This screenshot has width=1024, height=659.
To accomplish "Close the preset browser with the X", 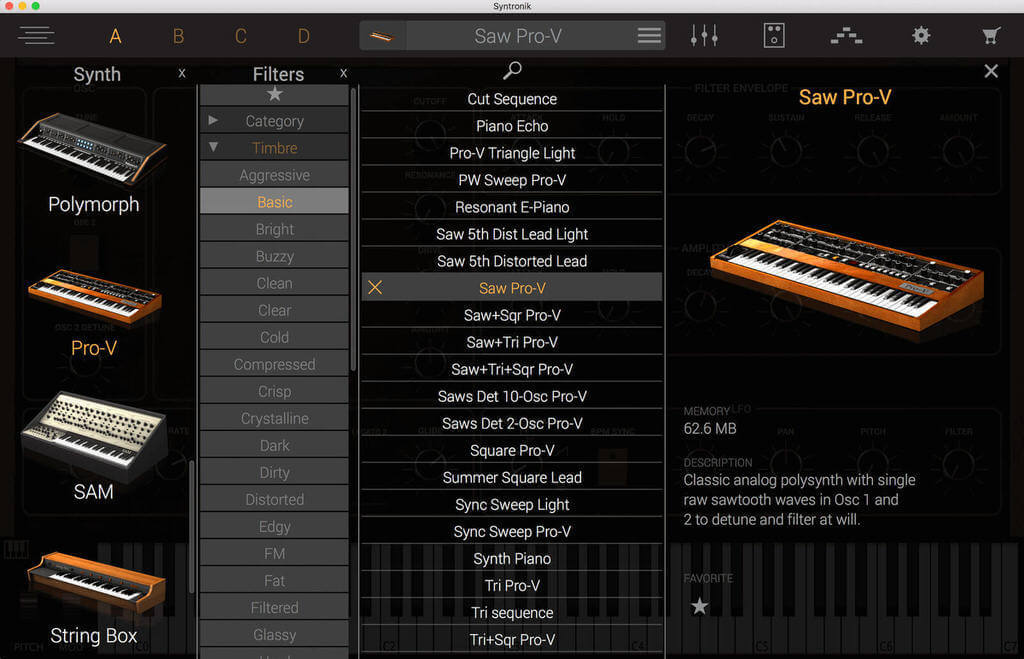I will coord(991,71).
